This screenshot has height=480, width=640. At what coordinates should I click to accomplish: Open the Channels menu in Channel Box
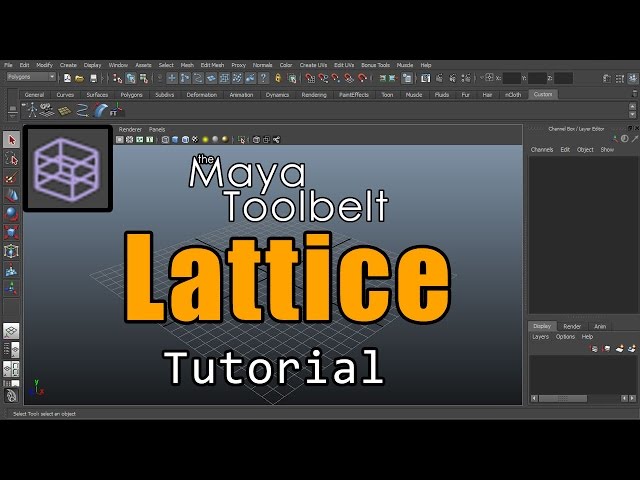tap(542, 150)
